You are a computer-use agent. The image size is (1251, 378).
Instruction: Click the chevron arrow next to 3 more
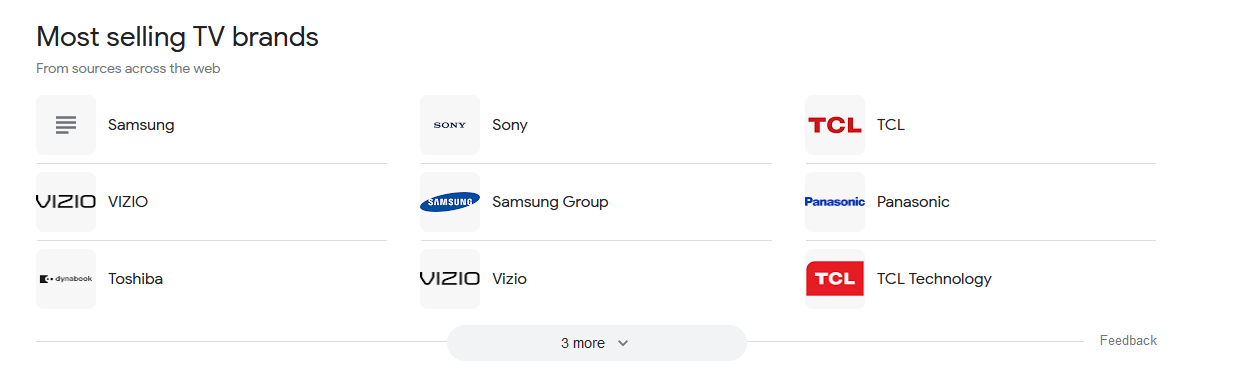623,343
